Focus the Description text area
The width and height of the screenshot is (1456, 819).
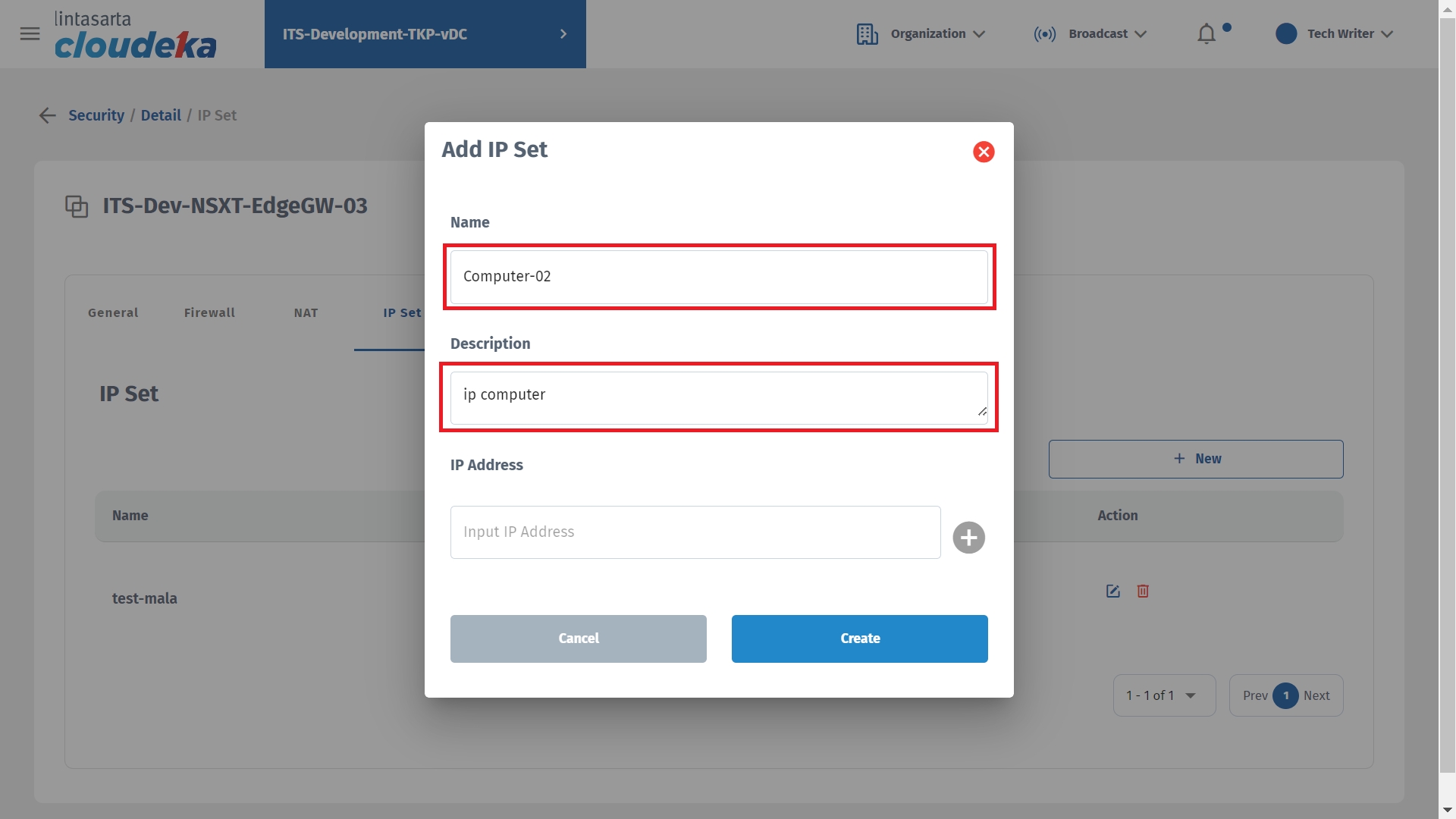717,397
